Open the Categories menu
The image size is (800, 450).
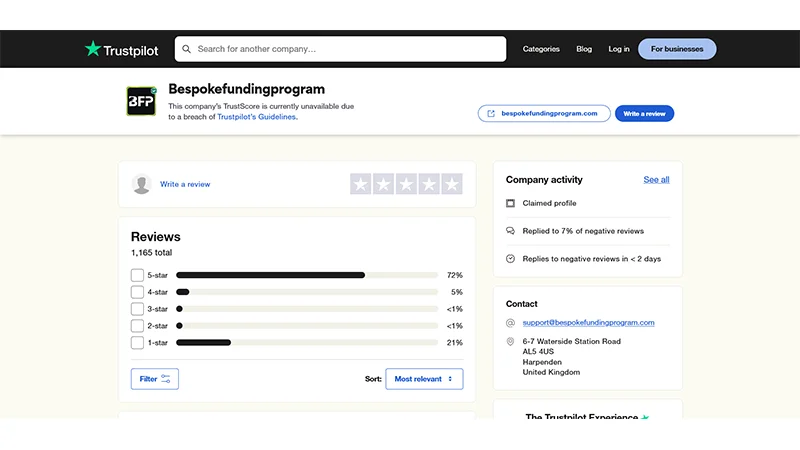coord(541,49)
